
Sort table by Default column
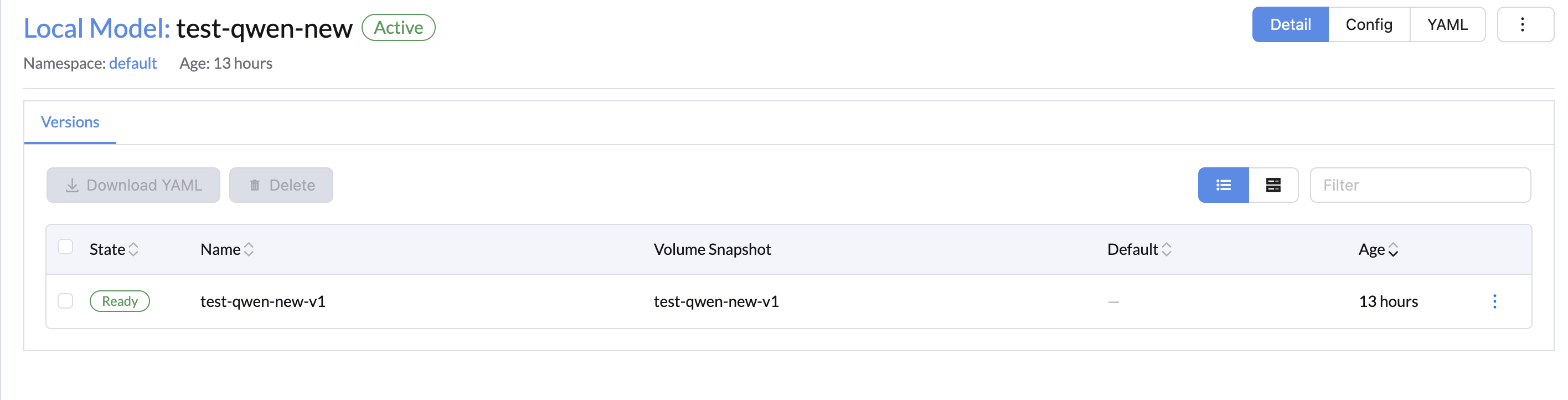coord(1139,250)
